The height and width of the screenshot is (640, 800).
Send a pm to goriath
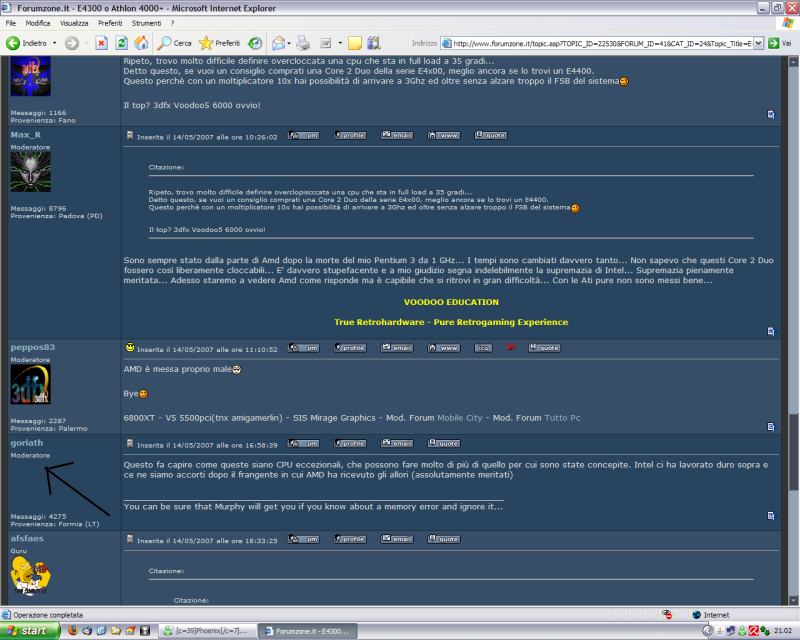click(304, 443)
